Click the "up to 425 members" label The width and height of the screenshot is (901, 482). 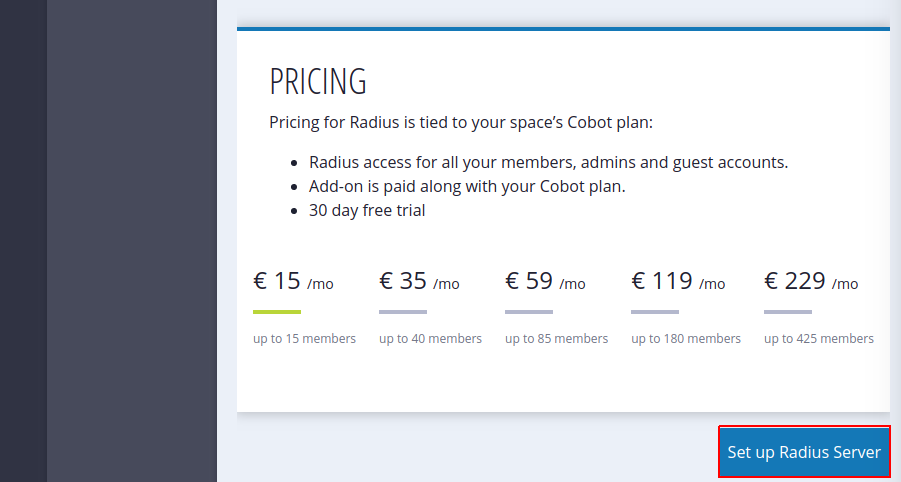(x=819, y=339)
